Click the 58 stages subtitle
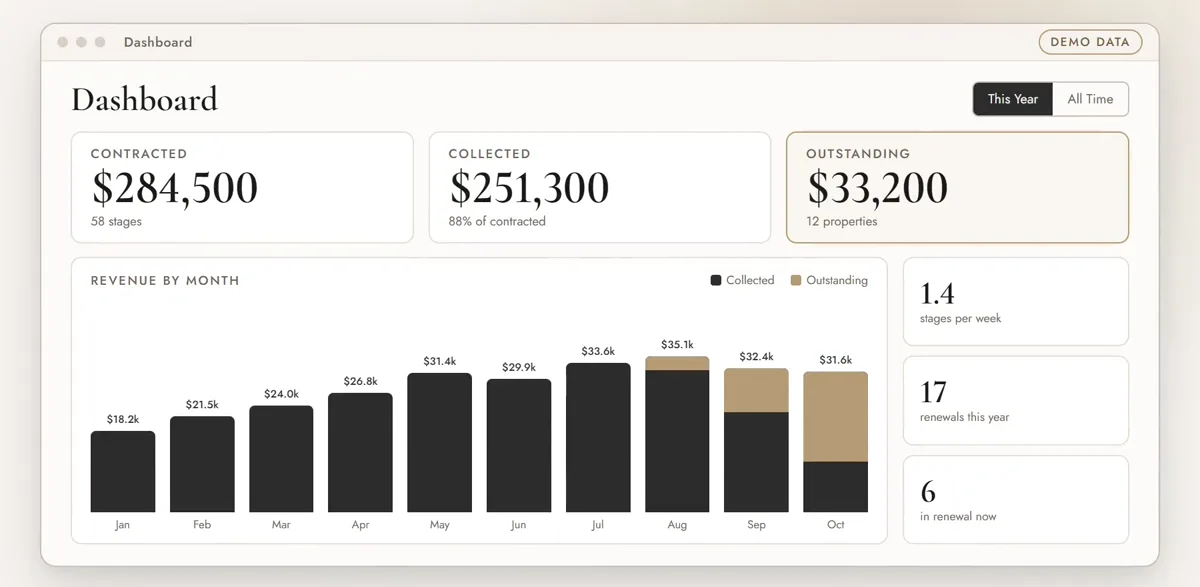 coord(116,222)
